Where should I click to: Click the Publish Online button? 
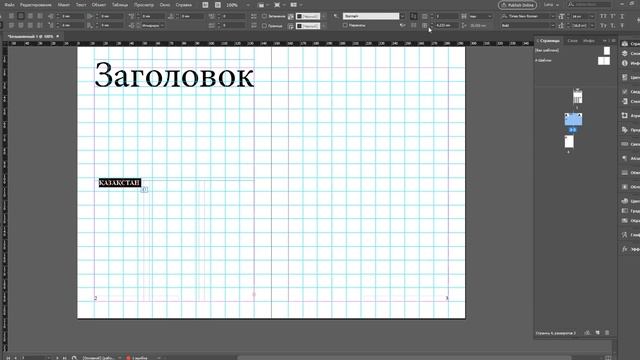(x=517, y=5)
